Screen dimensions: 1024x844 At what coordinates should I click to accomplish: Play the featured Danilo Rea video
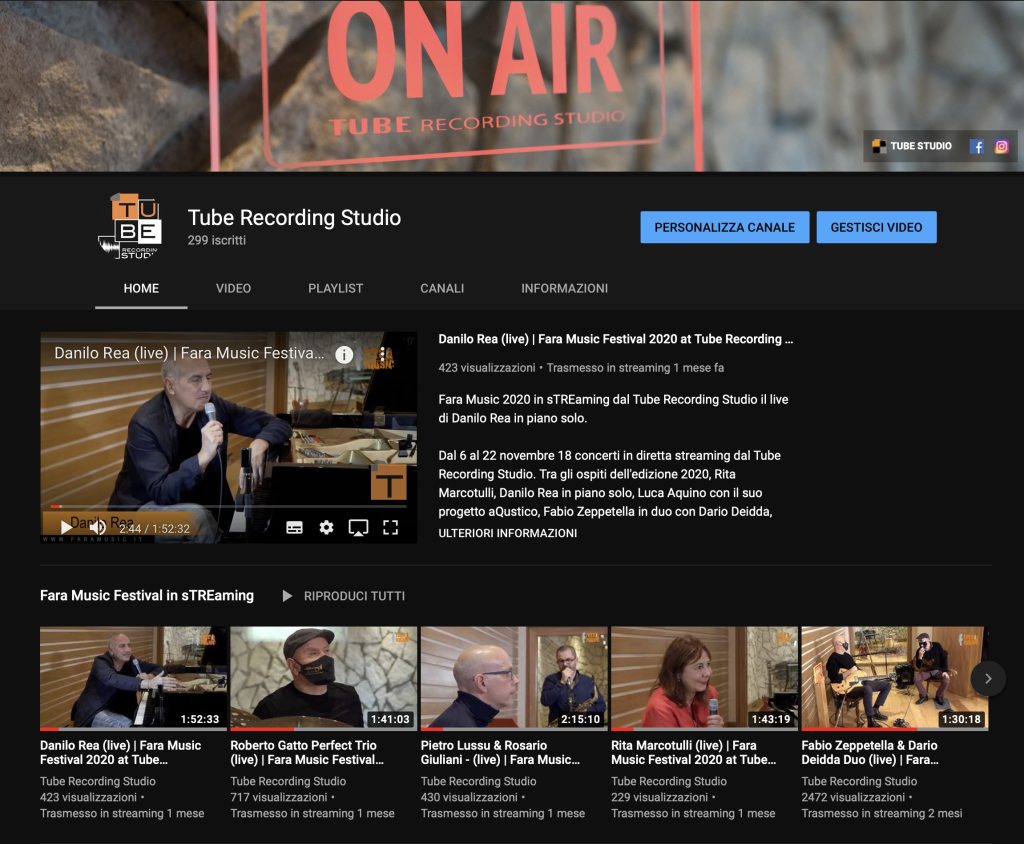pyautogui.click(x=66, y=528)
